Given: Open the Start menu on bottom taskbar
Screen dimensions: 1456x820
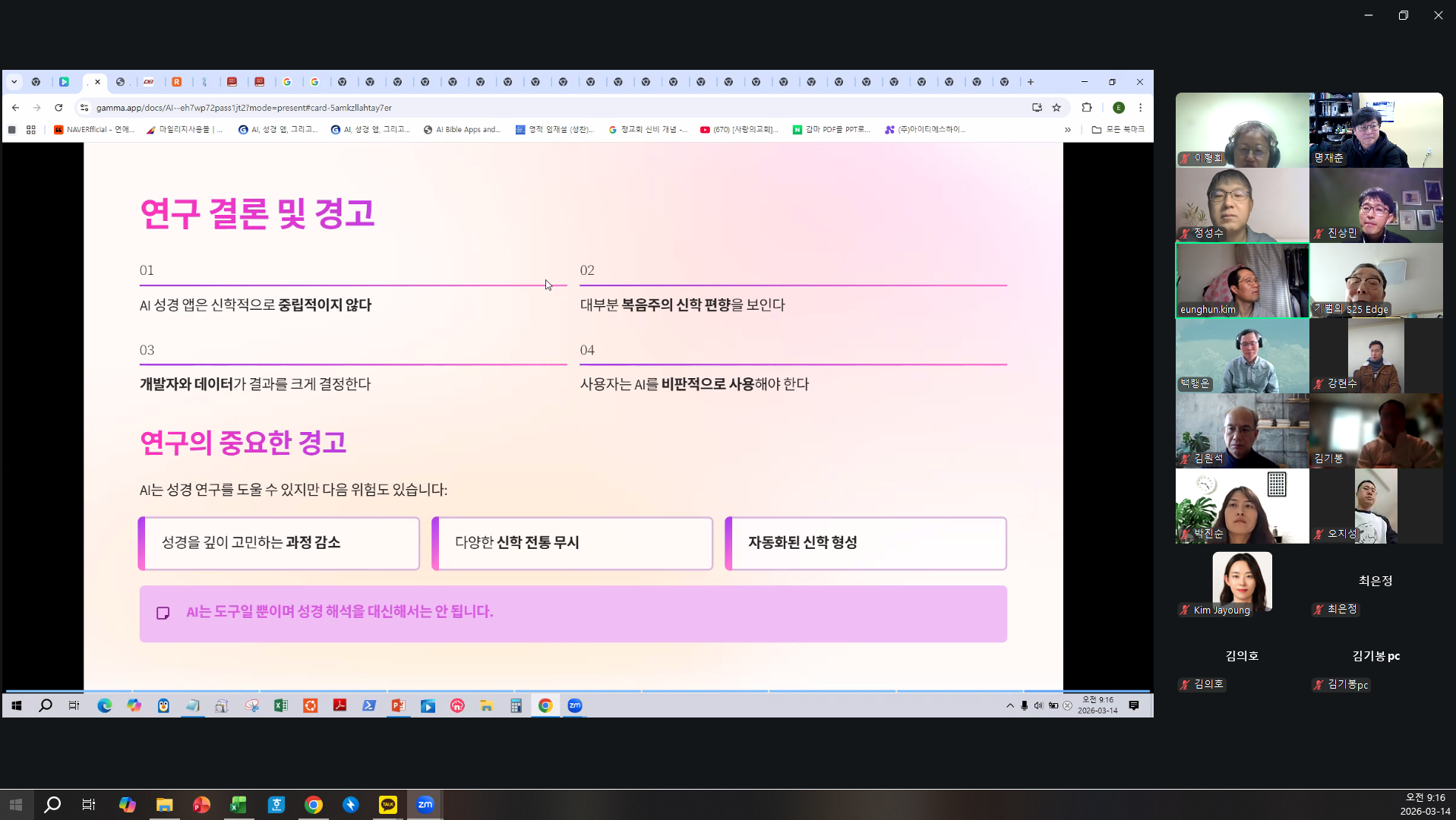Looking at the screenshot, I should pos(16,805).
